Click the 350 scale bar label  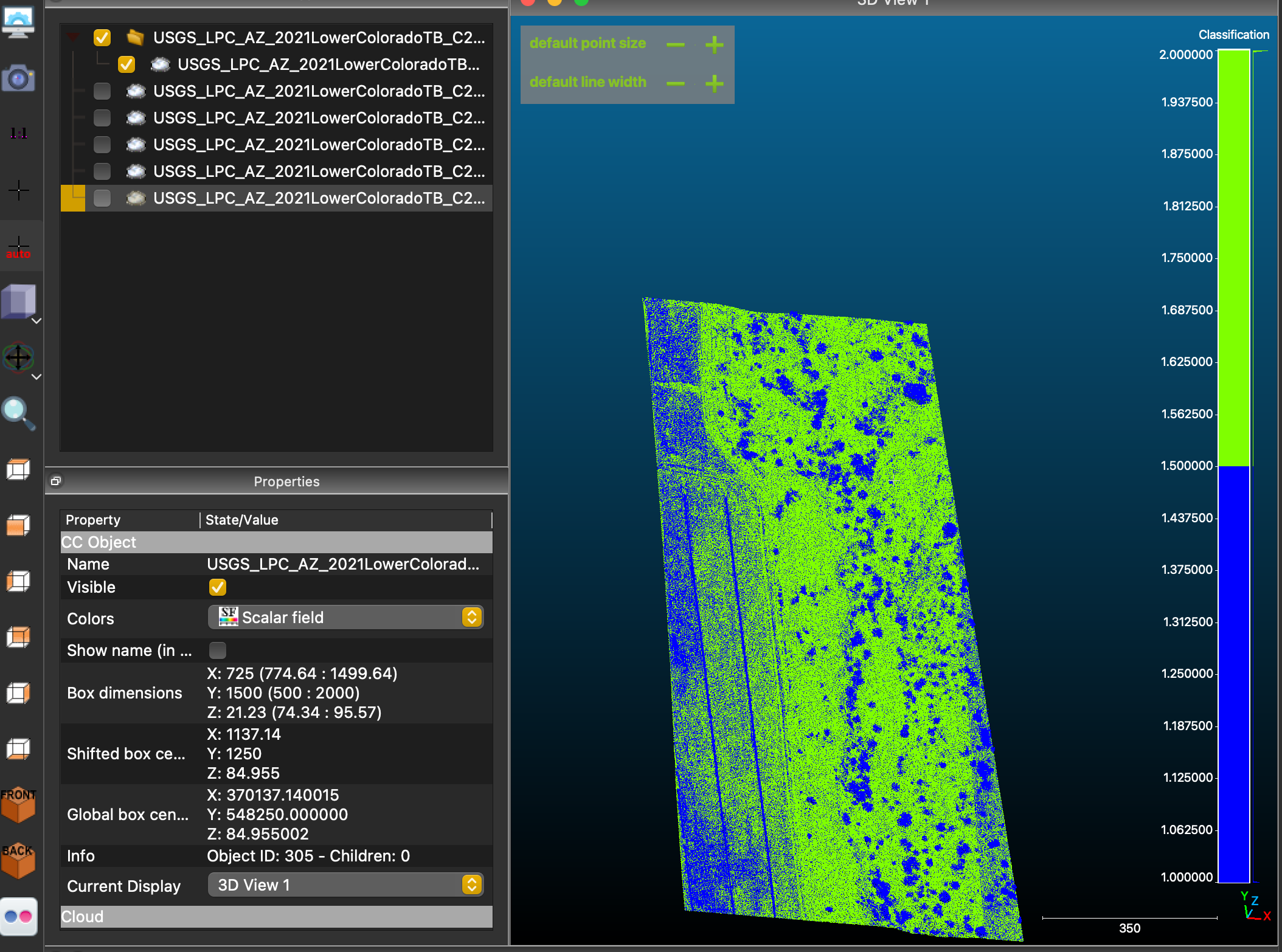pyautogui.click(x=1129, y=928)
